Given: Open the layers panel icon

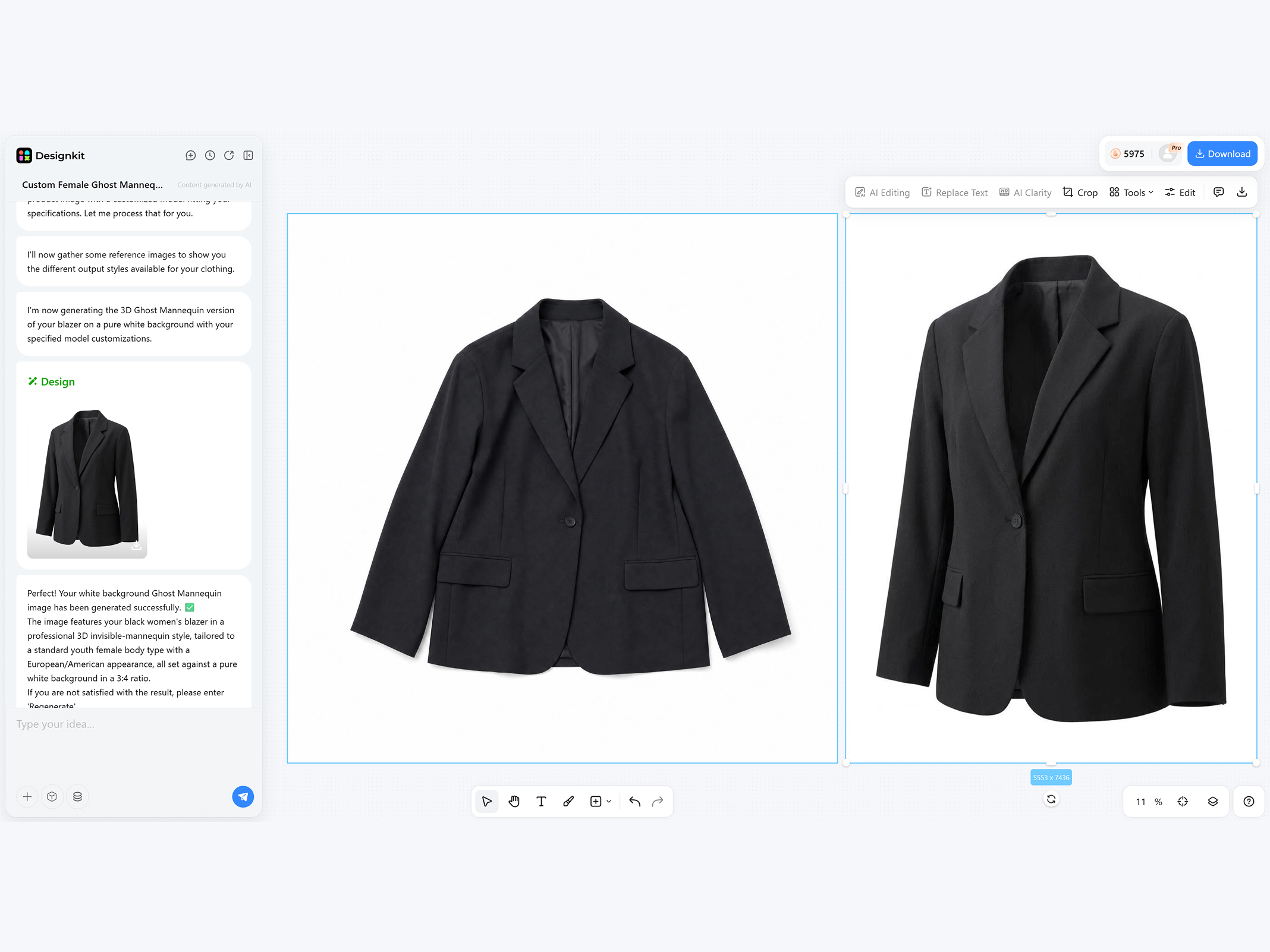Looking at the screenshot, I should coord(1213,802).
